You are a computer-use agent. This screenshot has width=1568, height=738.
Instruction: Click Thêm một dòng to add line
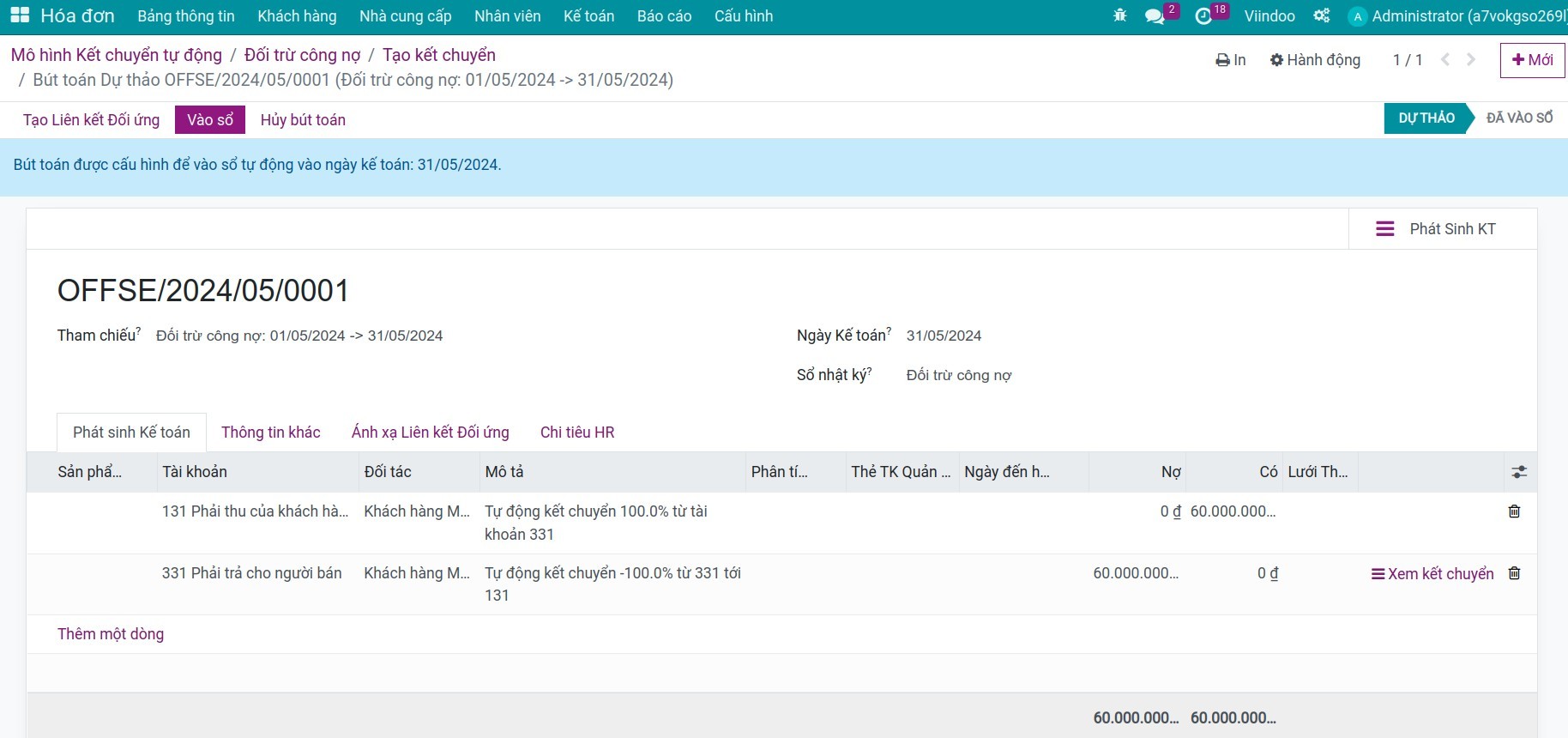(111, 634)
